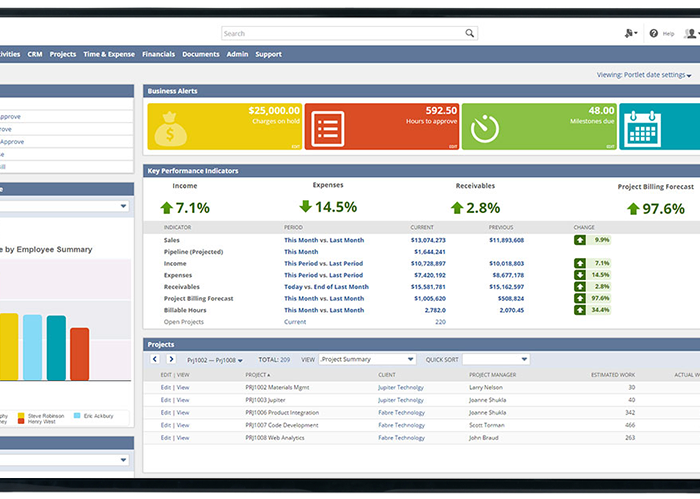The image size is (700, 499).
Task: Click the Income row 7.1% change arrow
Action: [580, 263]
